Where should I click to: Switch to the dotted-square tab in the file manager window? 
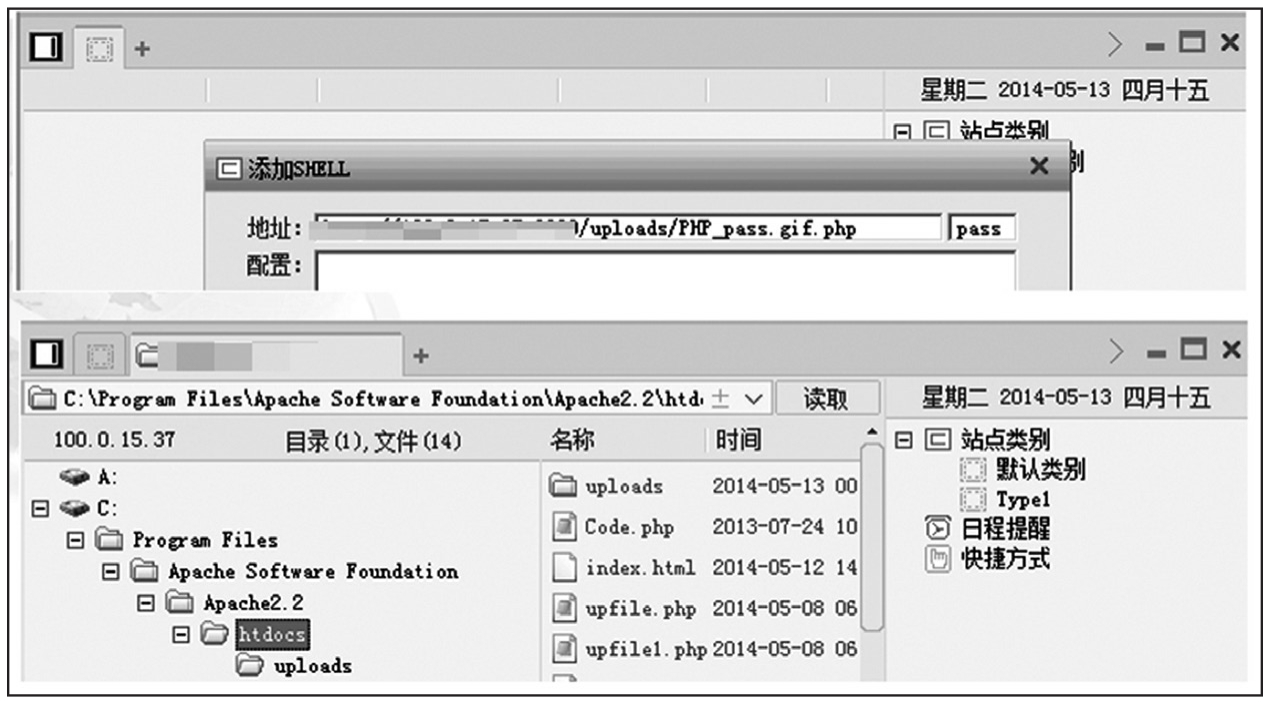pyautogui.click(x=100, y=354)
